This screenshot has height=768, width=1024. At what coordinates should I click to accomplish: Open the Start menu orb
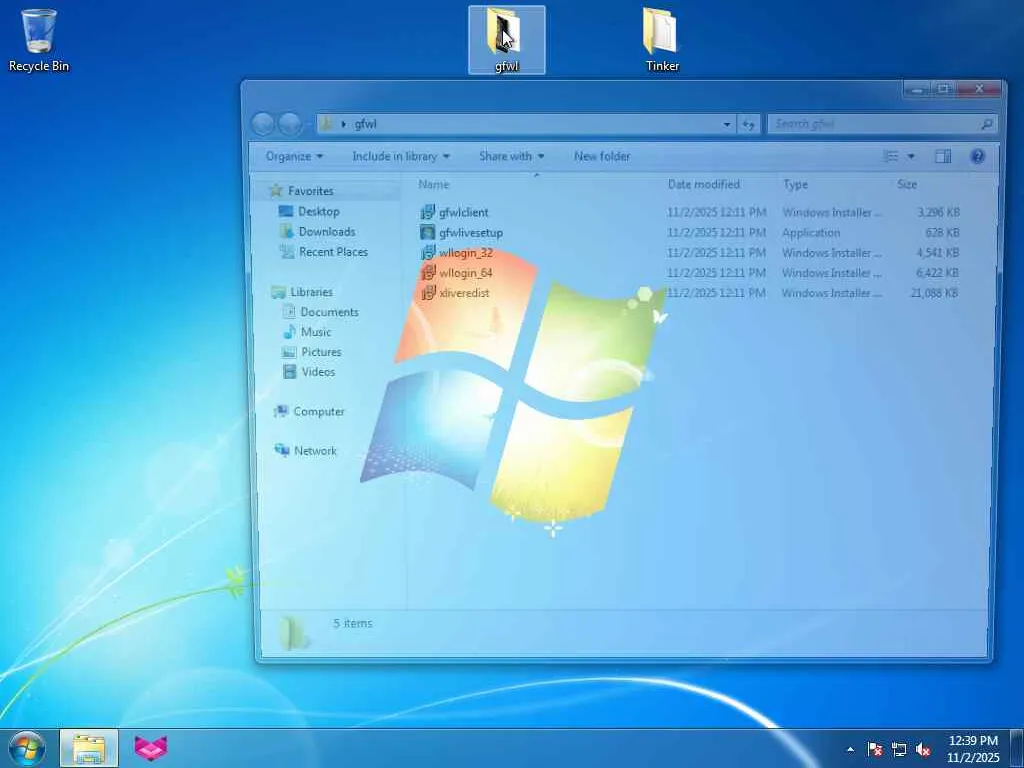tap(27, 748)
